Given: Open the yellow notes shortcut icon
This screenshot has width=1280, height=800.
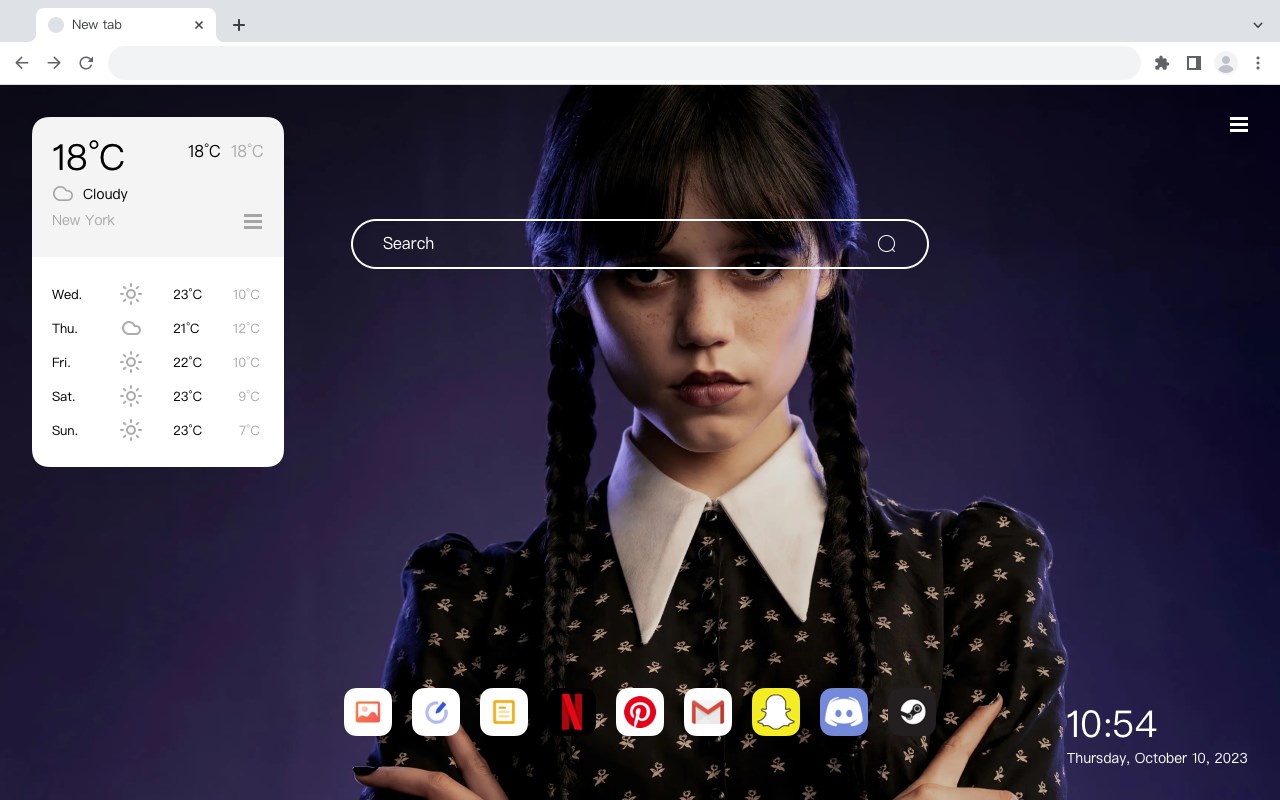Looking at the screenshot, I should click(x=504, y=712).
